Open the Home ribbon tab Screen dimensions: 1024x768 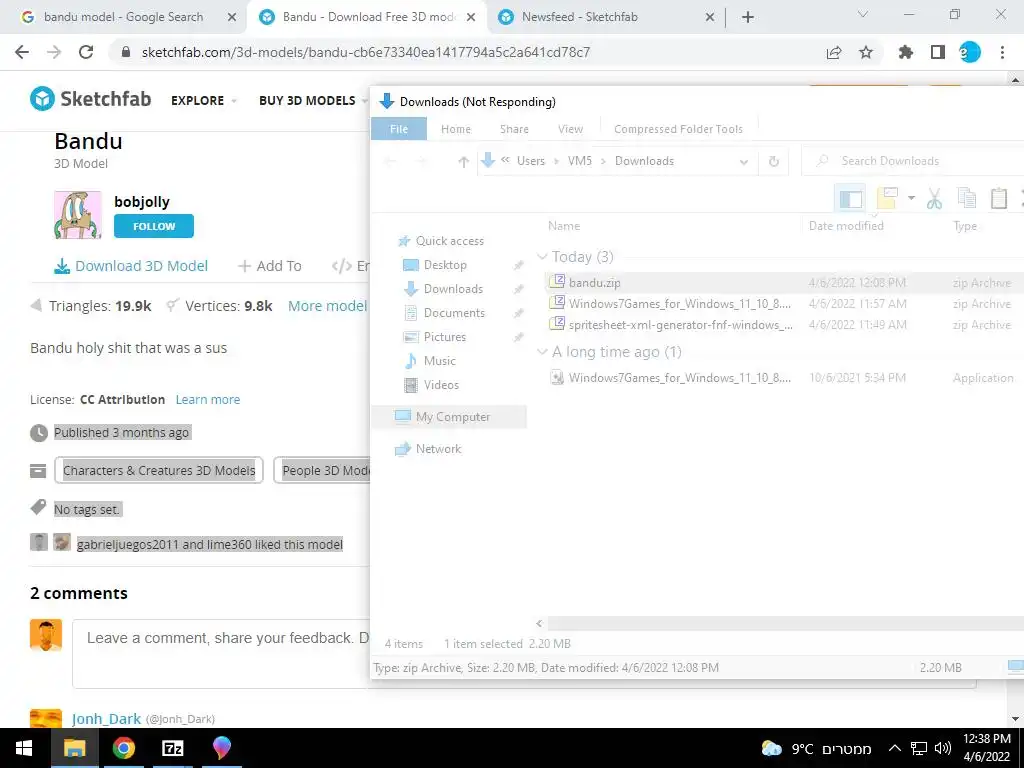tap(456, 129)
